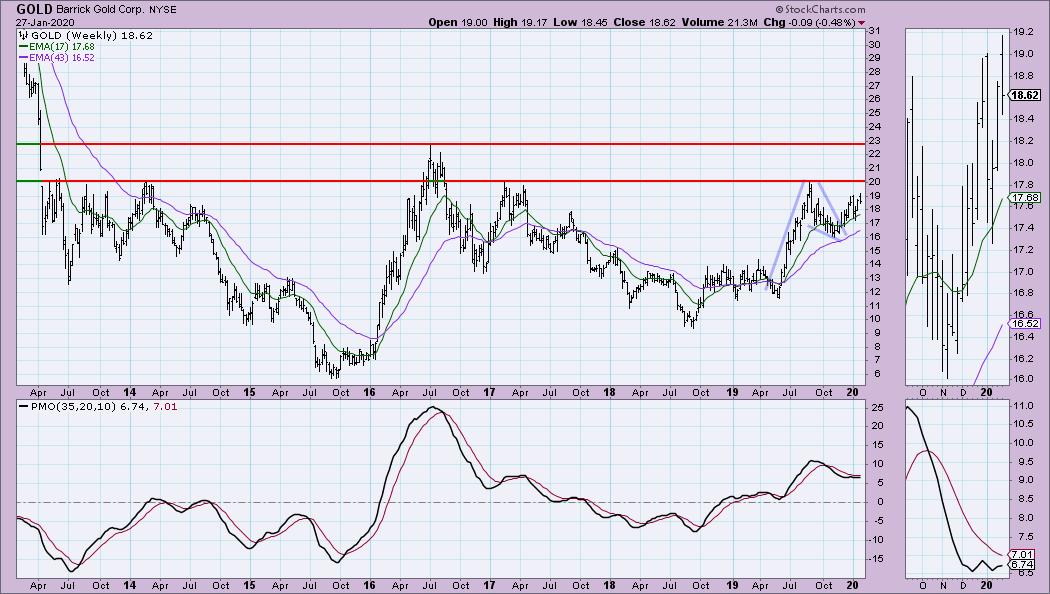Viewport: 1050px width, 594px height.
Task: Click the boxed 18.62 price tag on the zoom panel
Action: 1027,96
